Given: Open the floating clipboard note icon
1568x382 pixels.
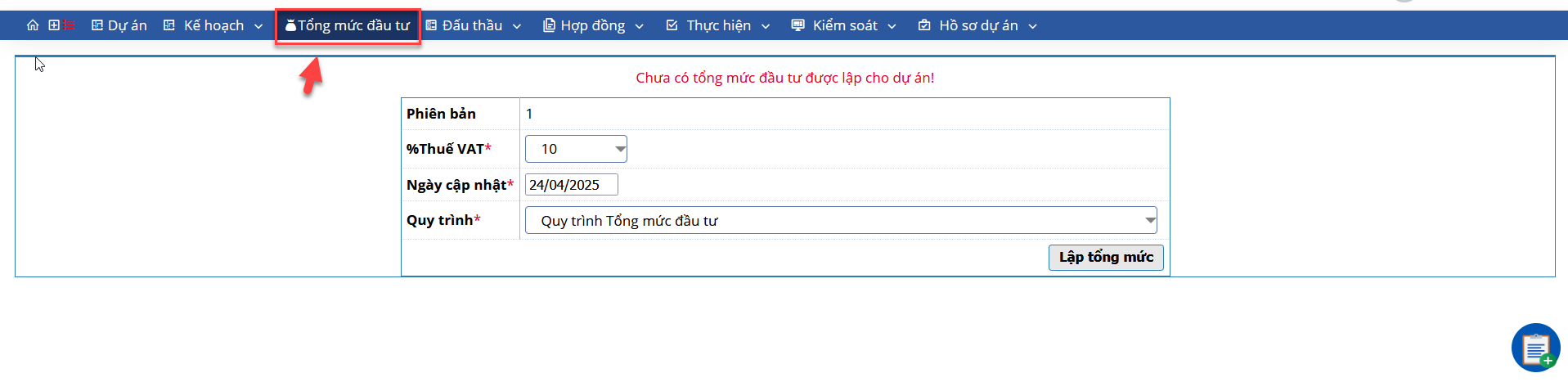Looking at the screenshot, I should [x=1535, y=348].
